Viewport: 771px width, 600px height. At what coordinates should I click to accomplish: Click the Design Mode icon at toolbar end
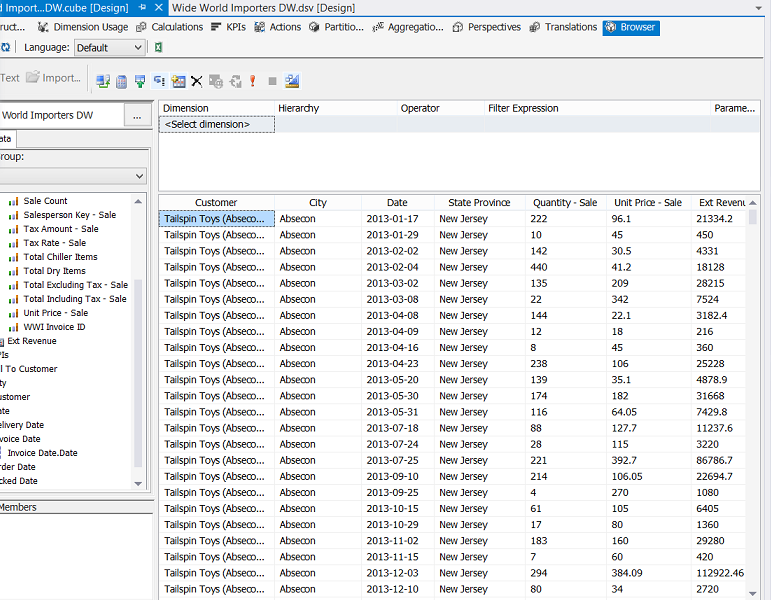tap(291, 81)
